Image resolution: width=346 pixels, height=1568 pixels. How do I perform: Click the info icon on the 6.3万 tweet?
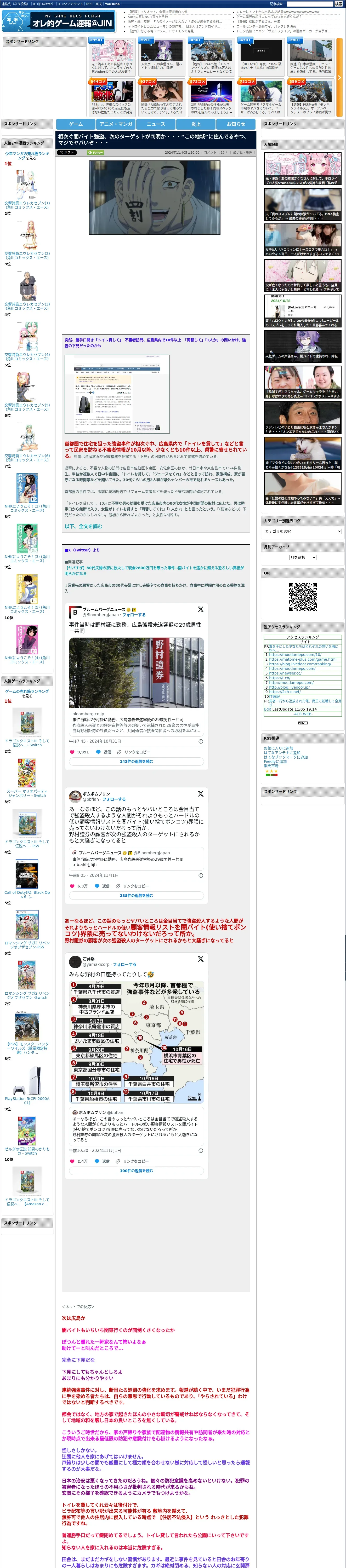pyautogui.click(x=201, y=875)
